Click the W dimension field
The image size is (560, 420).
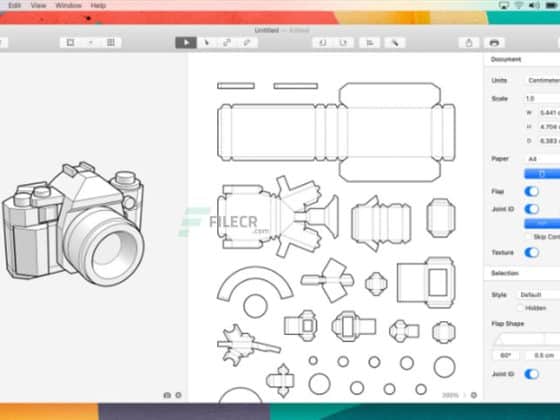click(x=548, y=113)
